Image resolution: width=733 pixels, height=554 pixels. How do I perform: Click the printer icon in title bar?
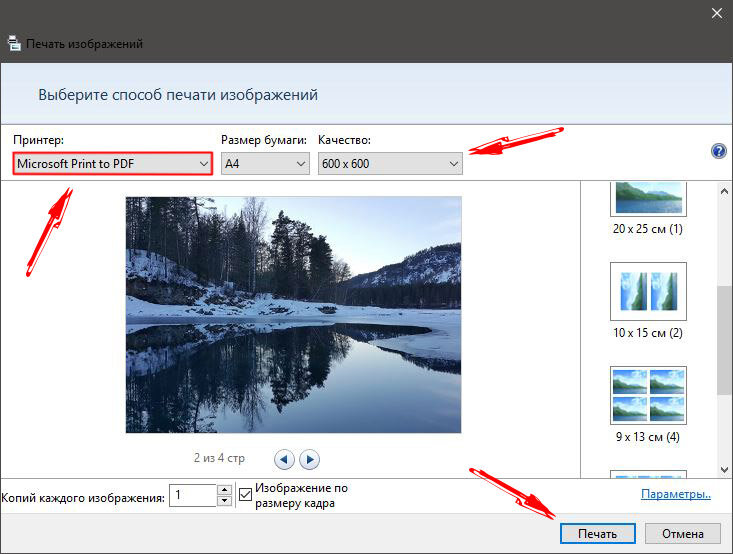pyautogui.click(x=14, y=43)
